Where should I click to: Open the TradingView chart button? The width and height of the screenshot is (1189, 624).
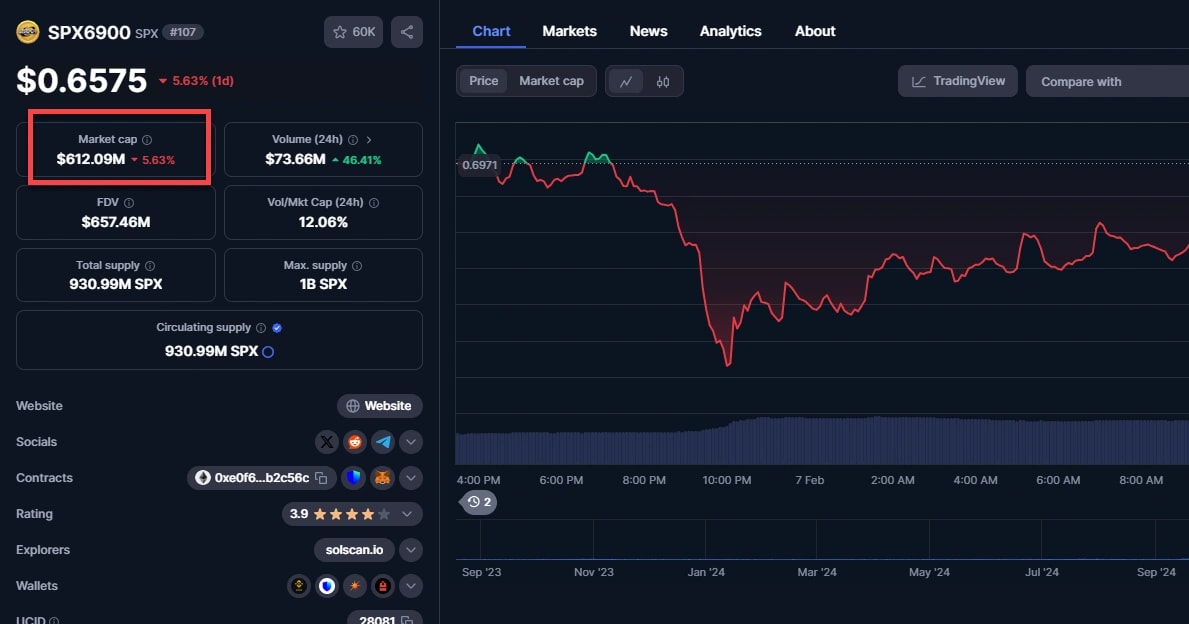958,81
